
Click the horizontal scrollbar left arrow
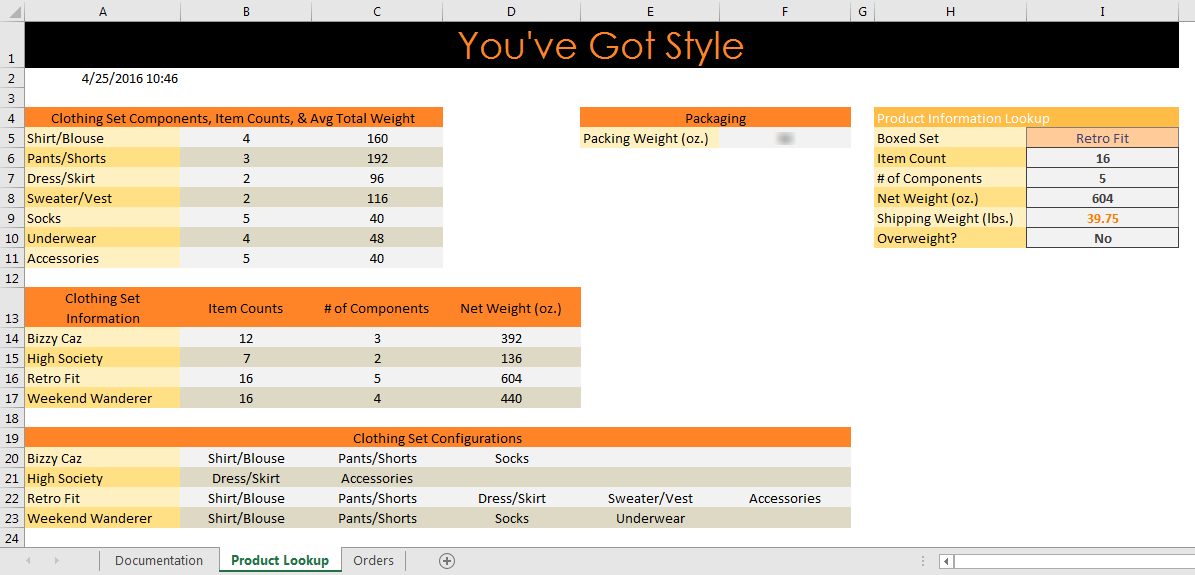(x=946, y=562)
